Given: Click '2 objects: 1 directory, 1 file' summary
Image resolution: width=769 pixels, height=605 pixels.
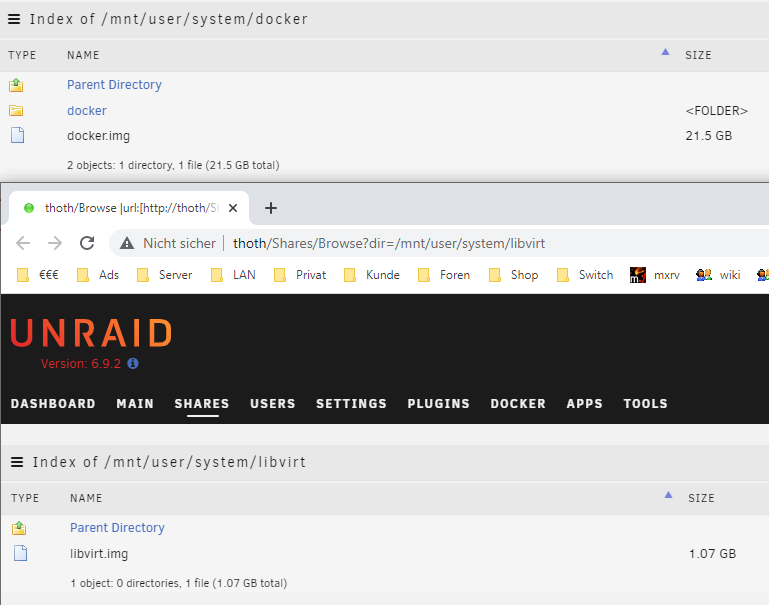Looking at the screenshot, I should pos(173,165).
